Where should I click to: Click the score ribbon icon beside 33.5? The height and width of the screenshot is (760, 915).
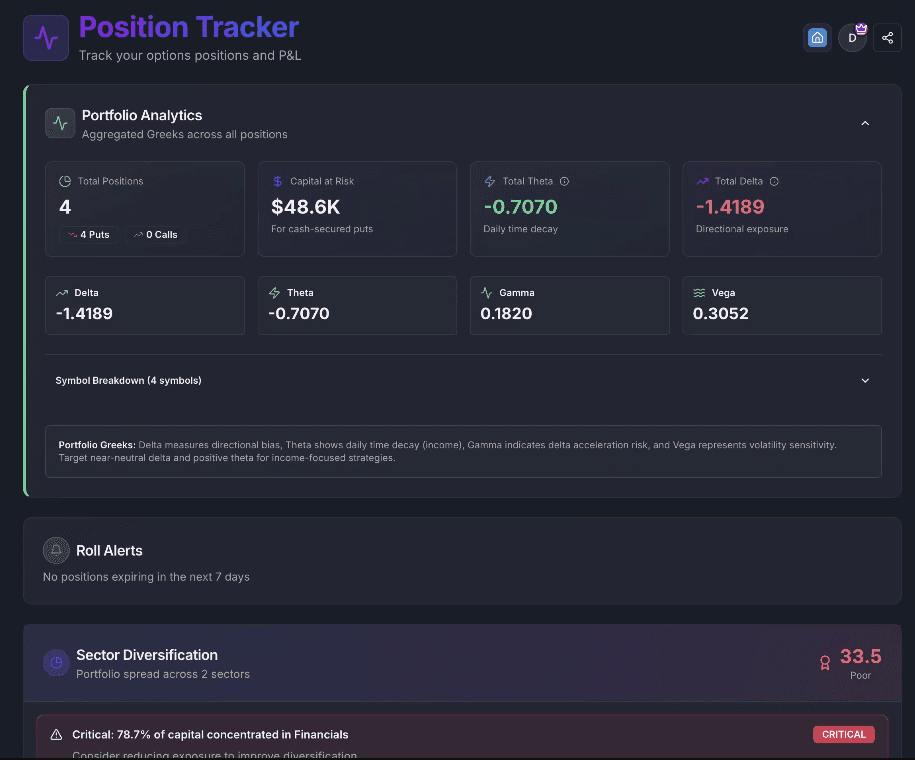825,662
